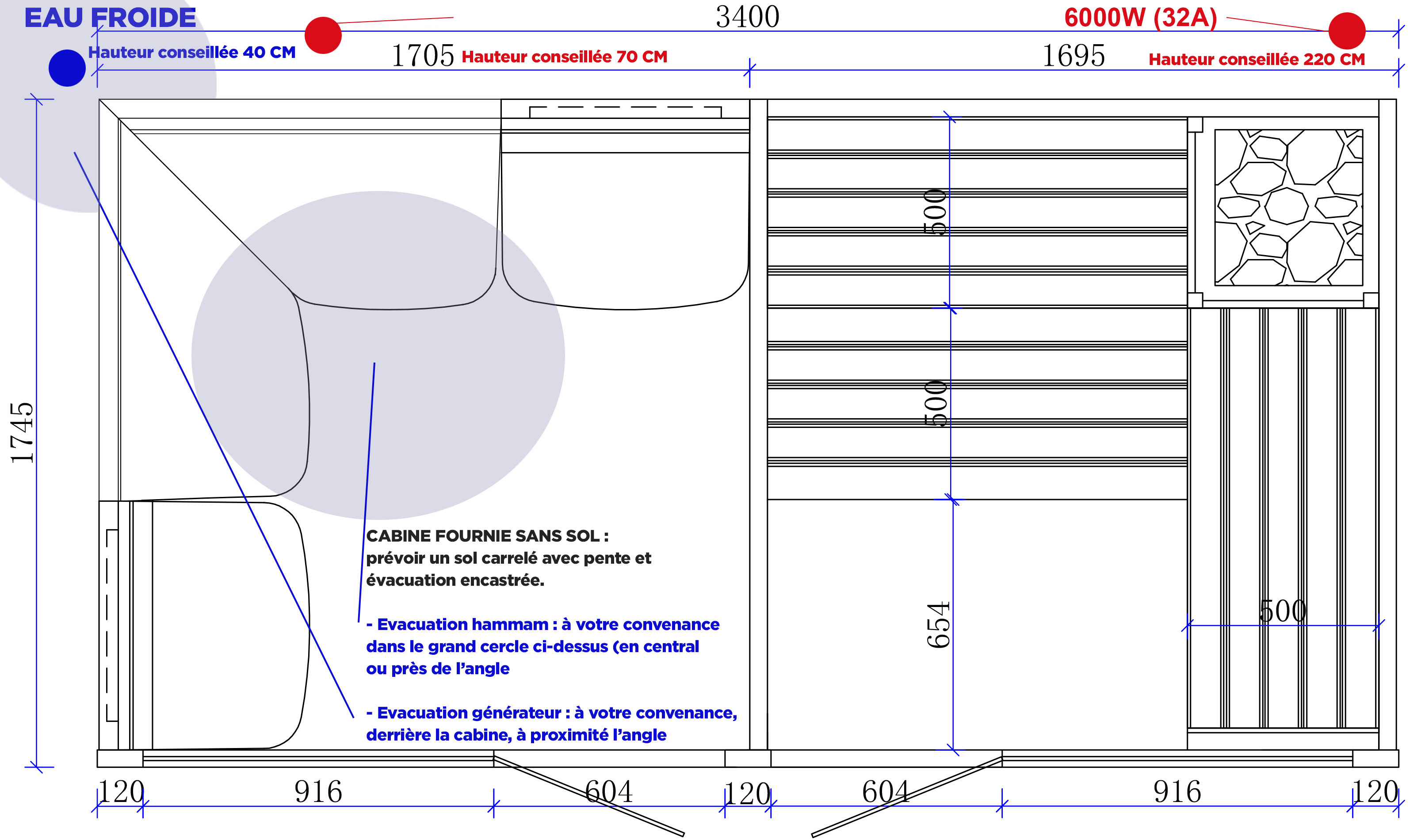
Task: Click the blue cold water point marker
Action: 67,68
